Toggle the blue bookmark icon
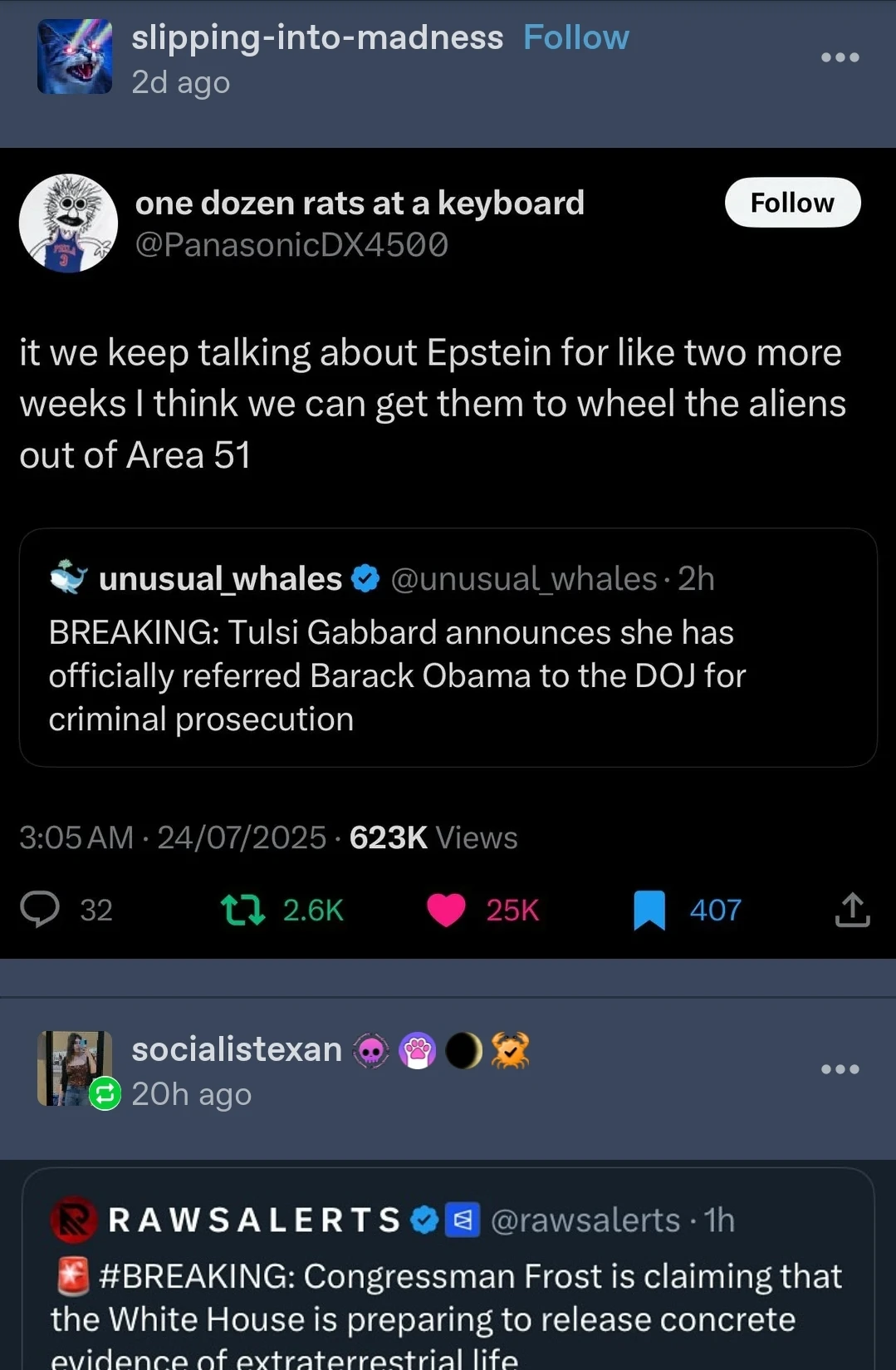 pyautogui.click(x=649, y=910)
